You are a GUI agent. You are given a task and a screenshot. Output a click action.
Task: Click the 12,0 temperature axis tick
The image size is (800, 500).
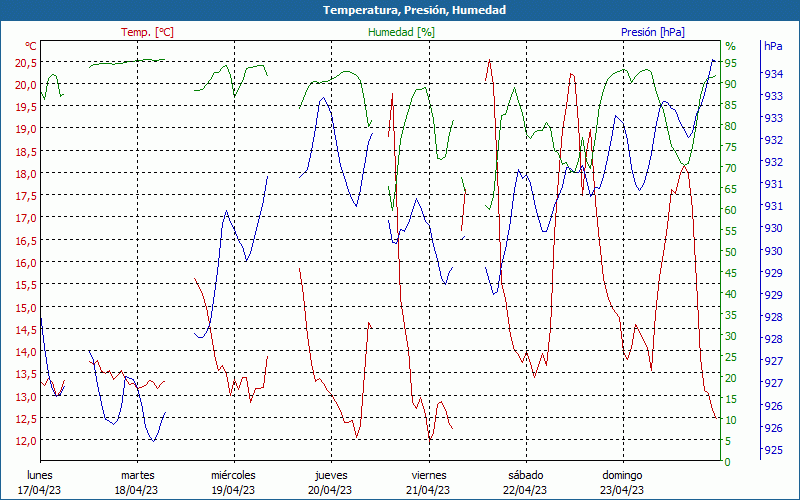coord(26,441)
